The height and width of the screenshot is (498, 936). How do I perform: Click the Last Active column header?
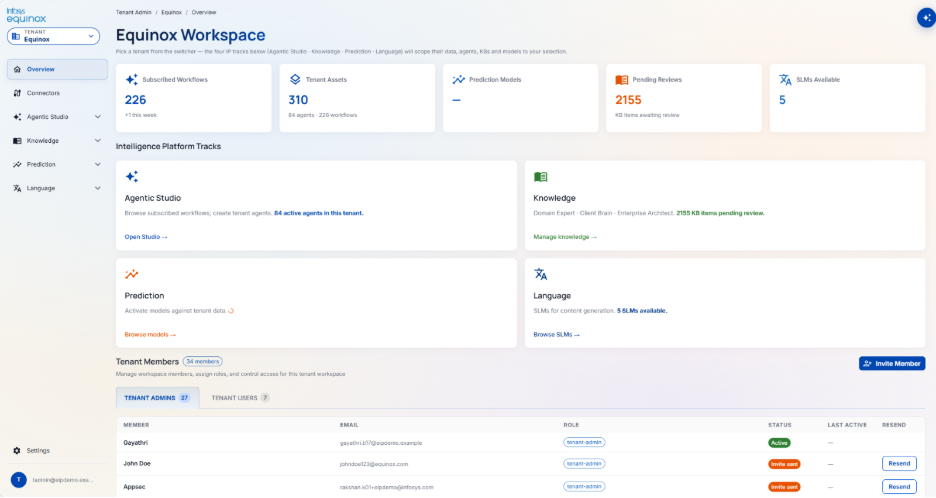[x=847, y=425]
